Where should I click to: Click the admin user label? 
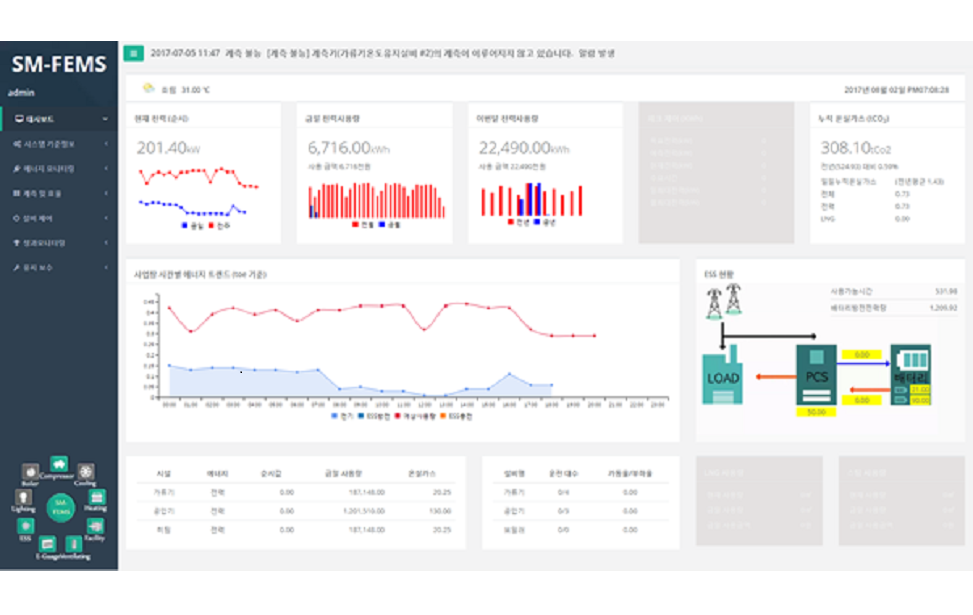point(21,93)
